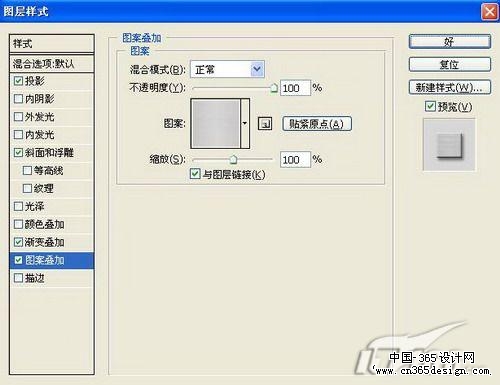
Task: Expand the pattern picker arrow
Action: click(245, 123)
